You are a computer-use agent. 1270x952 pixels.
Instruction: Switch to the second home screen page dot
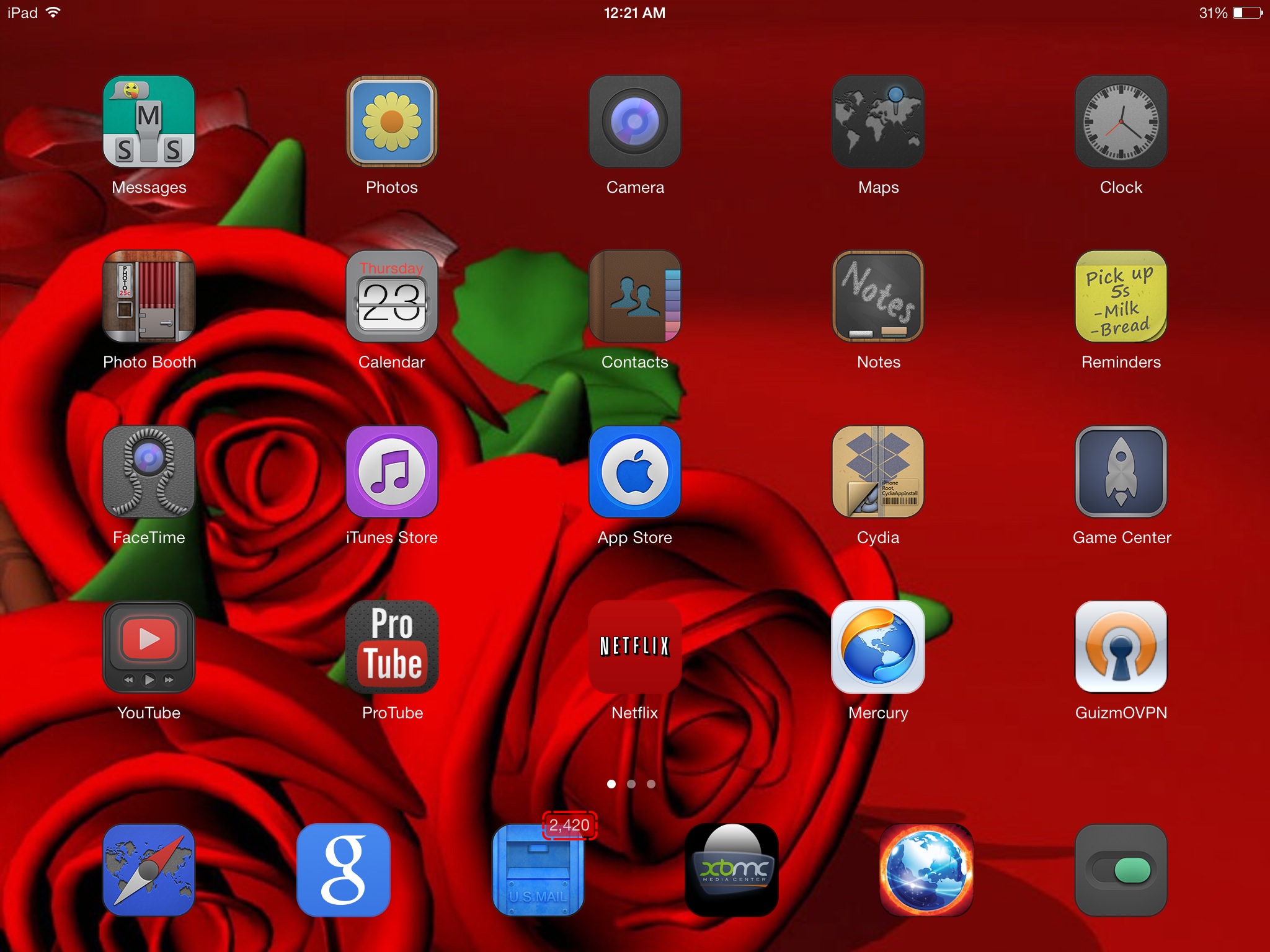(x=631, y=784)
